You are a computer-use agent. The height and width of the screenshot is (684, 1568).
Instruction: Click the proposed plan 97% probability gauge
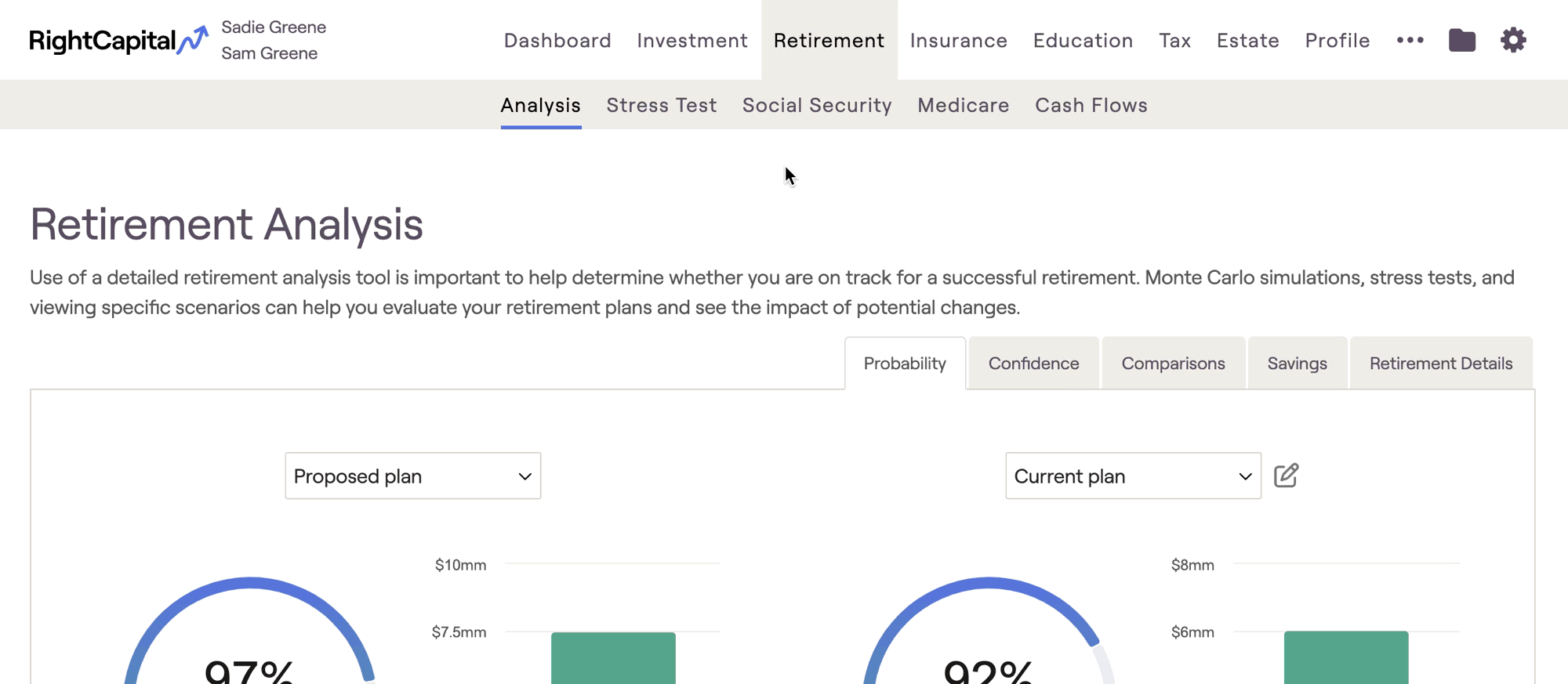coord(249,632)
